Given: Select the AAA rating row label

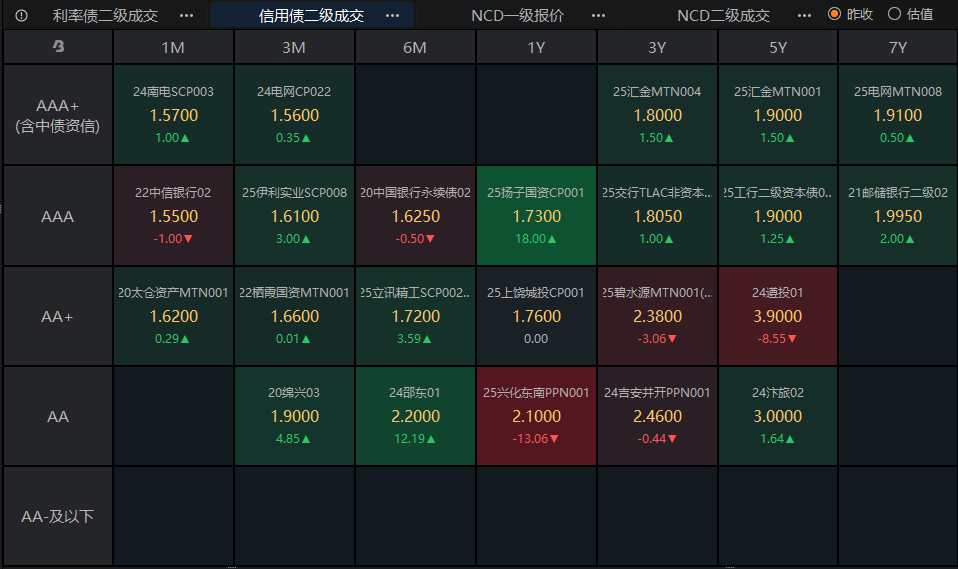Looking at the screenshot, I should pos(57,216).
